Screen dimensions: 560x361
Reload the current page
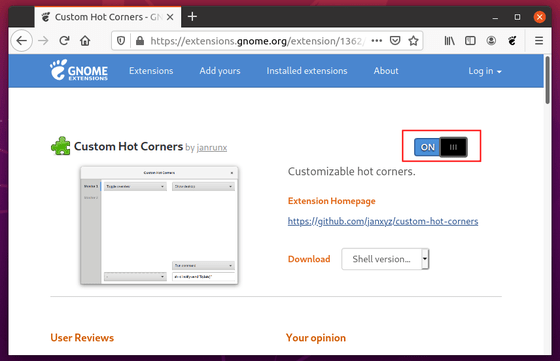(x=64, y=41)
